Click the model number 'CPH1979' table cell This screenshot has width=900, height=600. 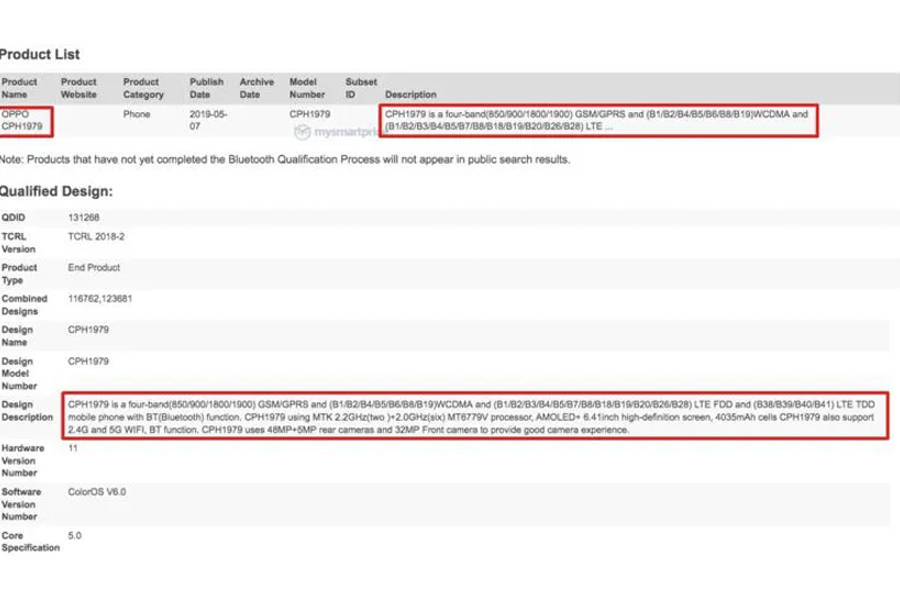click(309, 114)
